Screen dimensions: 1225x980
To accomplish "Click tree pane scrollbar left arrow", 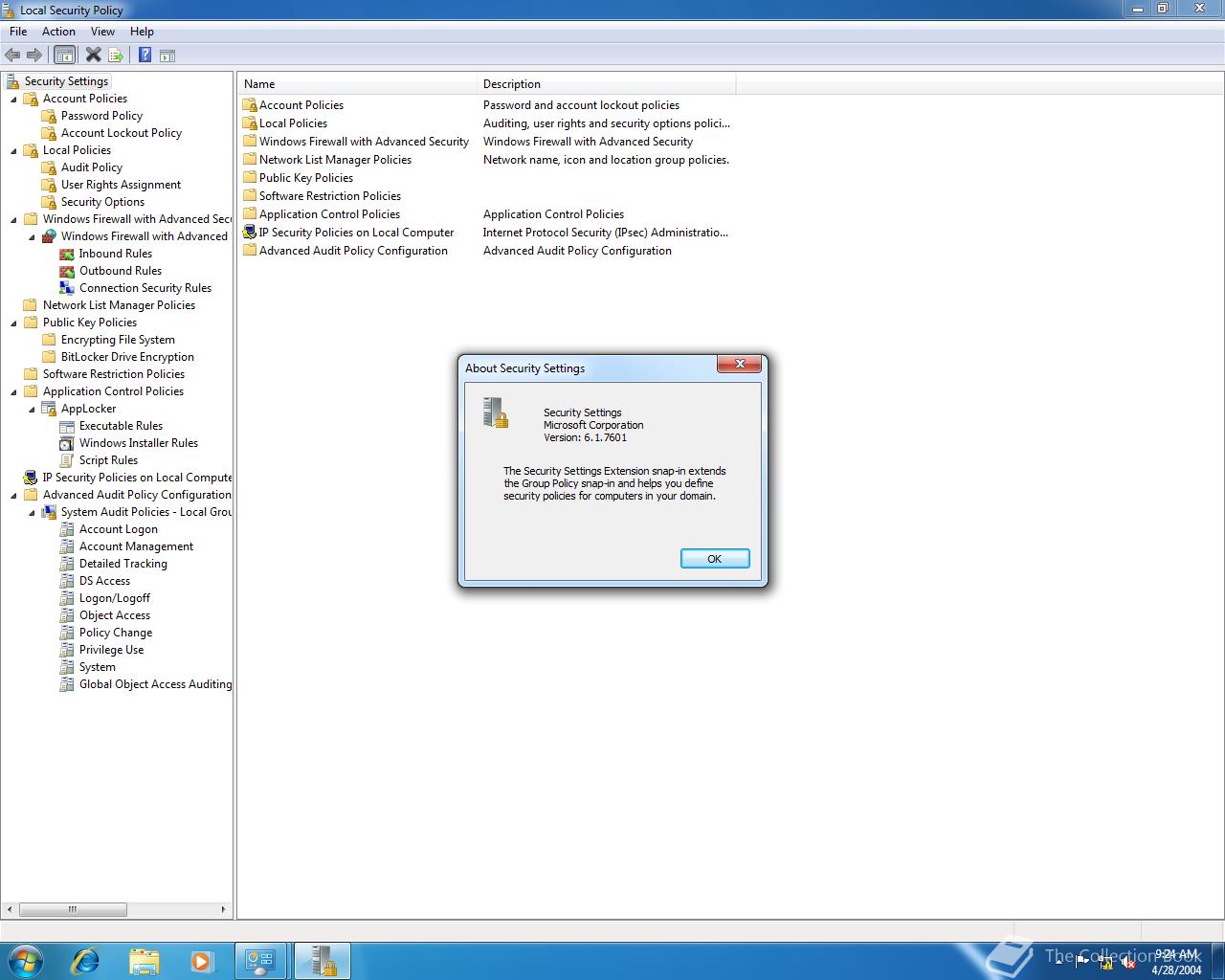I will [x=10, y=909].
